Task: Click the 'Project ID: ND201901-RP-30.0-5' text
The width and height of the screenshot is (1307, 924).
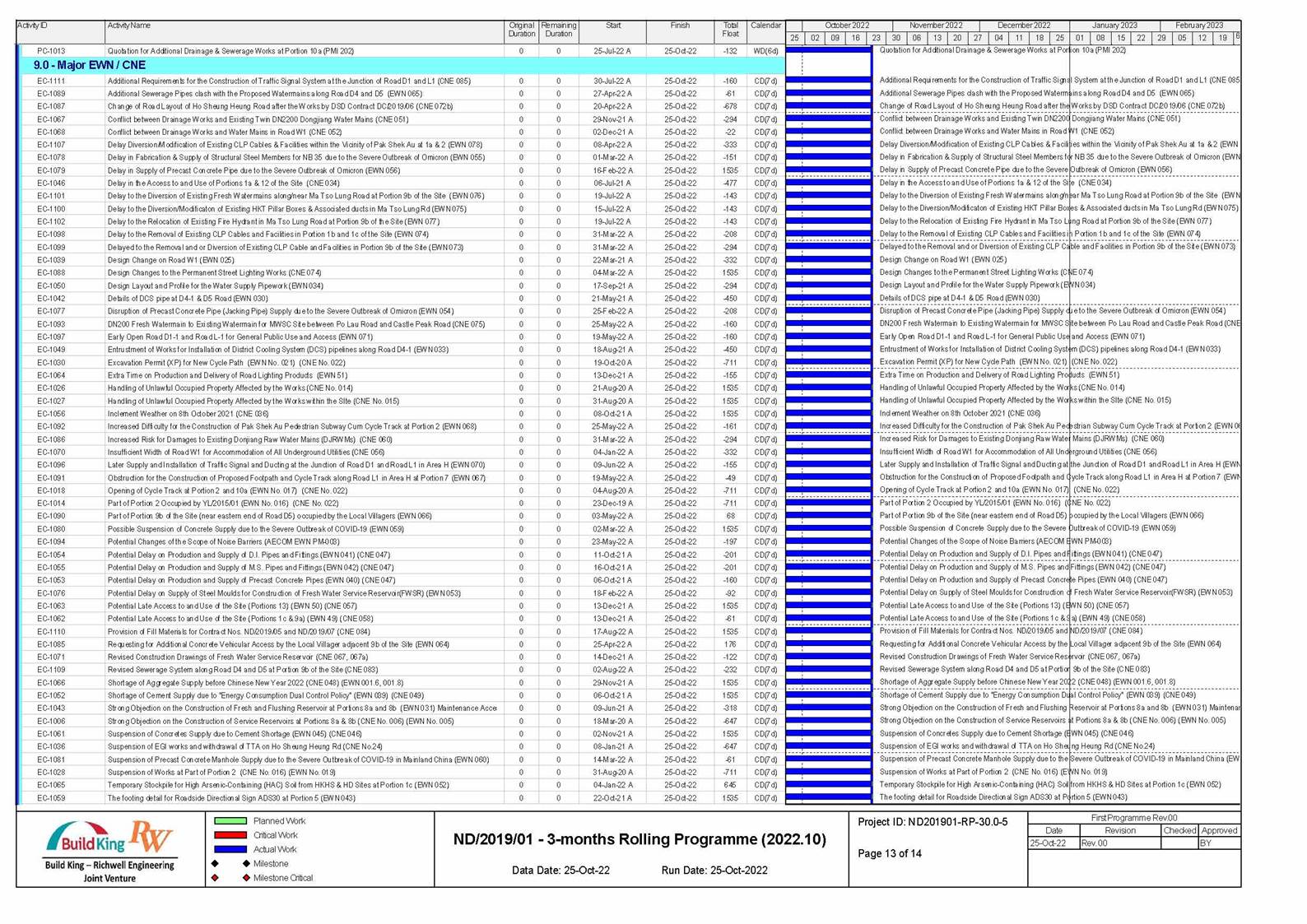Action: 933,822
